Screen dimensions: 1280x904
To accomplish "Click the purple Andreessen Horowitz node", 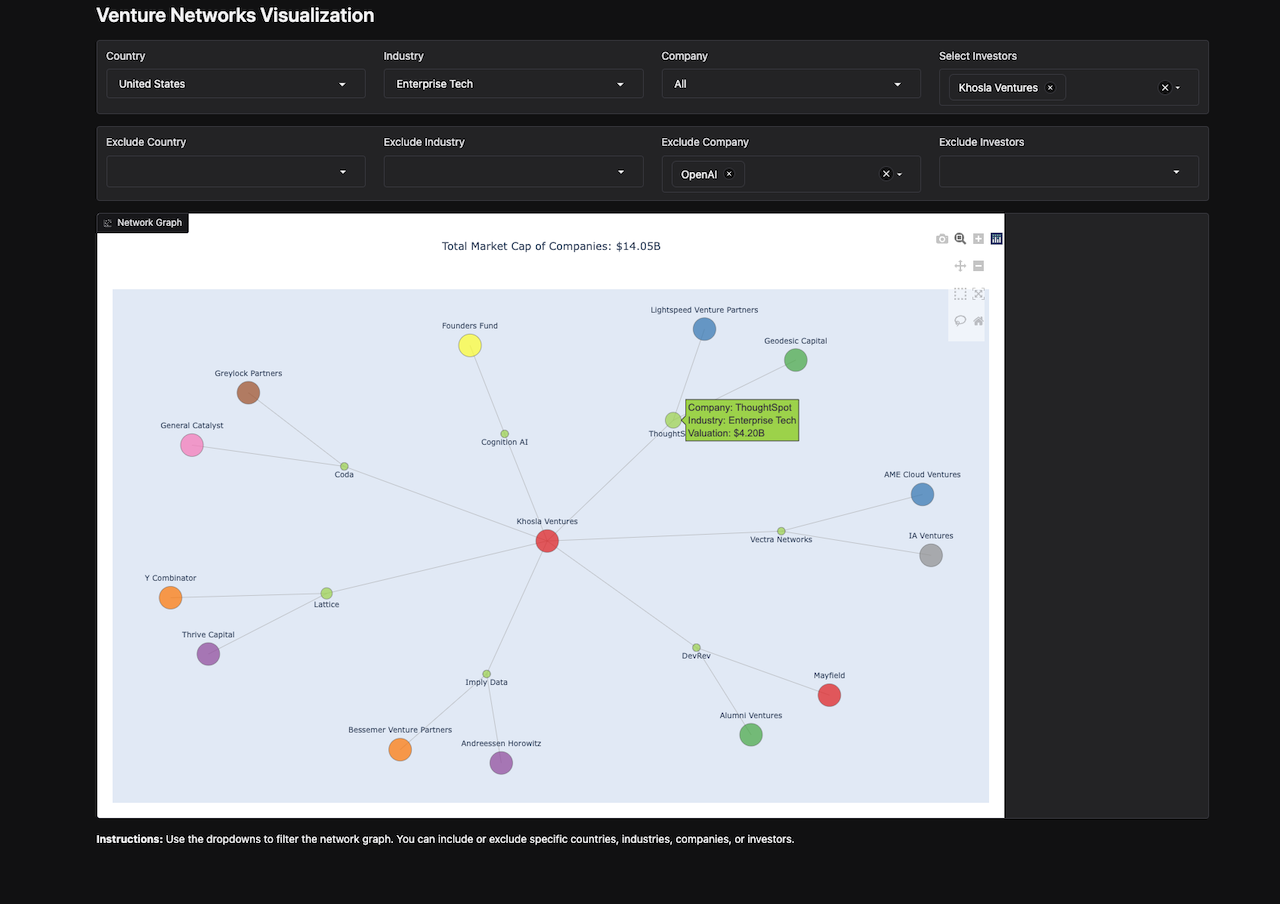I will [501, 763].
